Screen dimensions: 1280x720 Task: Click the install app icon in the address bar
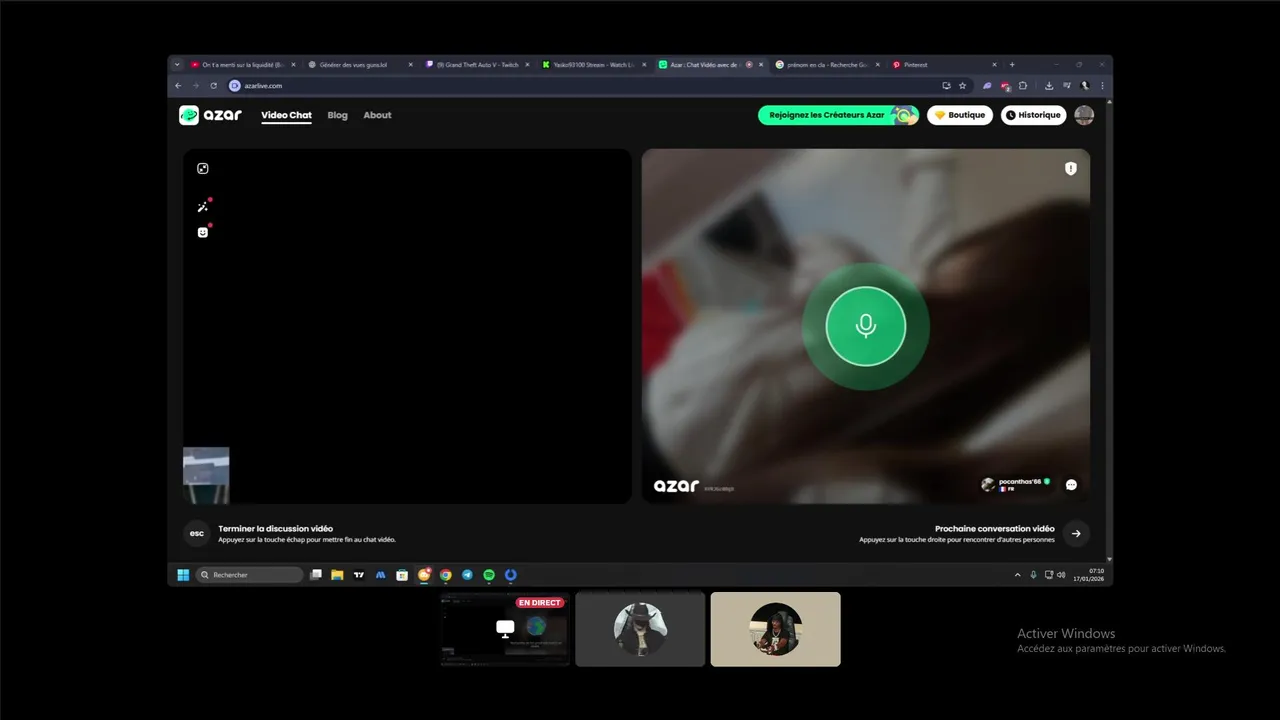[946, 86]
